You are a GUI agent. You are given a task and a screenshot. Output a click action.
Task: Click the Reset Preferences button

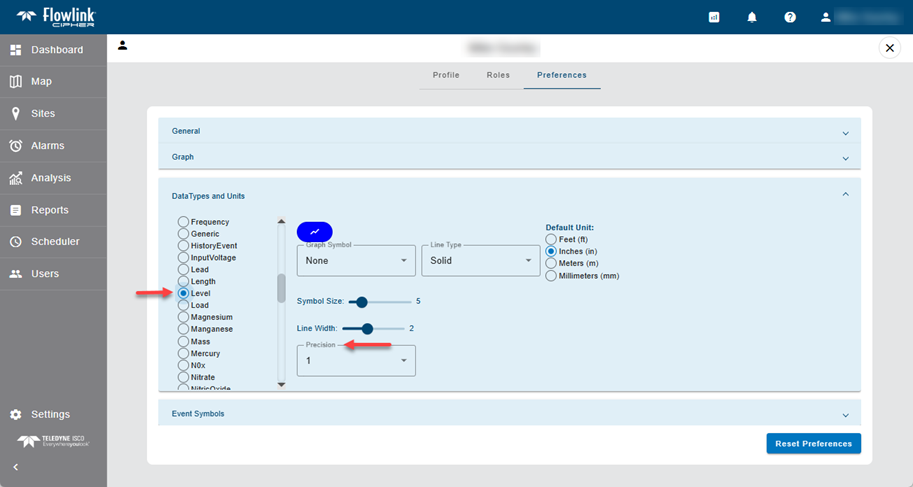tap(813, 443)
